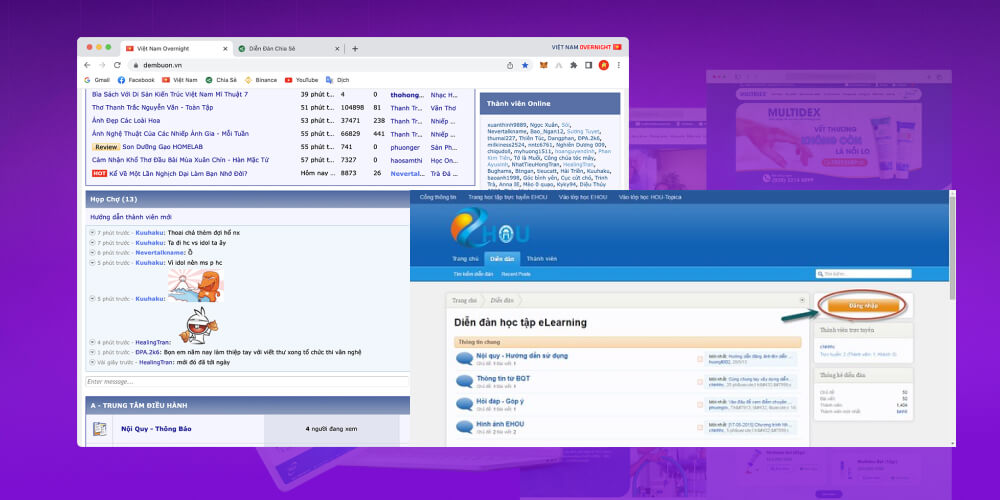Open the Thành viên tab on EHOU
This screenshot has height=500, width=1000.
(541, 258)
